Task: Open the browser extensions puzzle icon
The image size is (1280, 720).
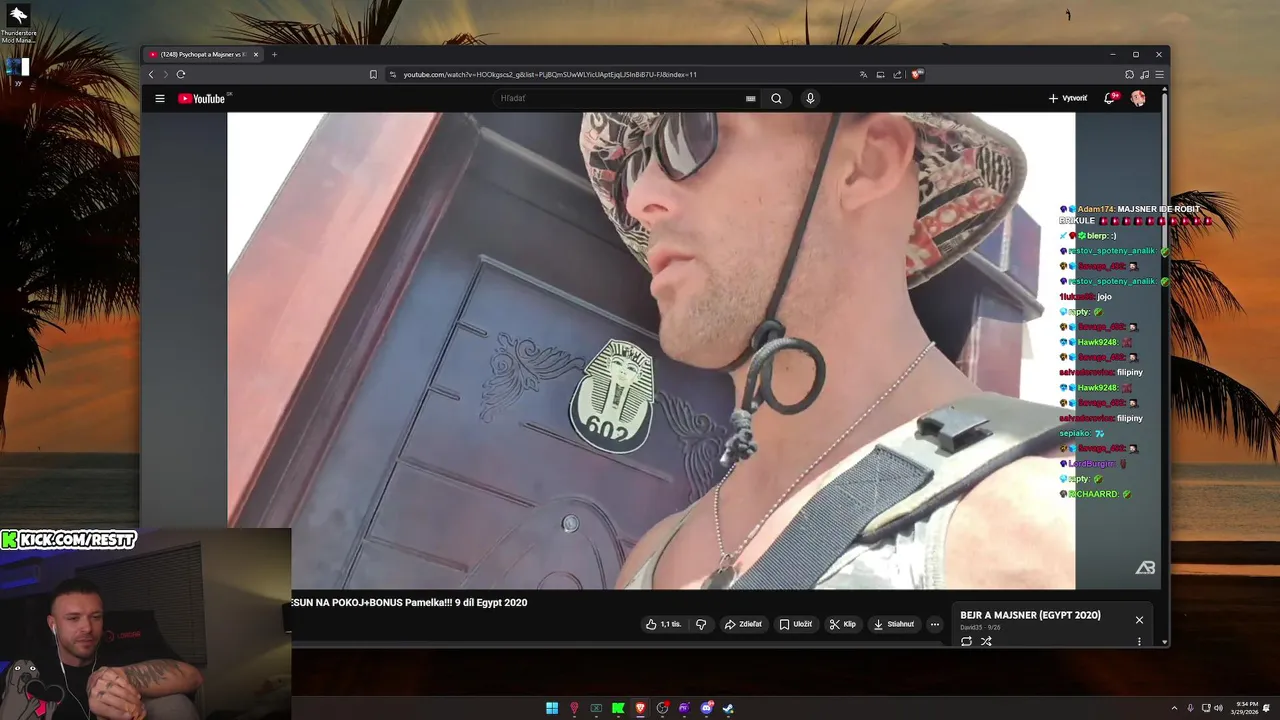Action: 1130,74
